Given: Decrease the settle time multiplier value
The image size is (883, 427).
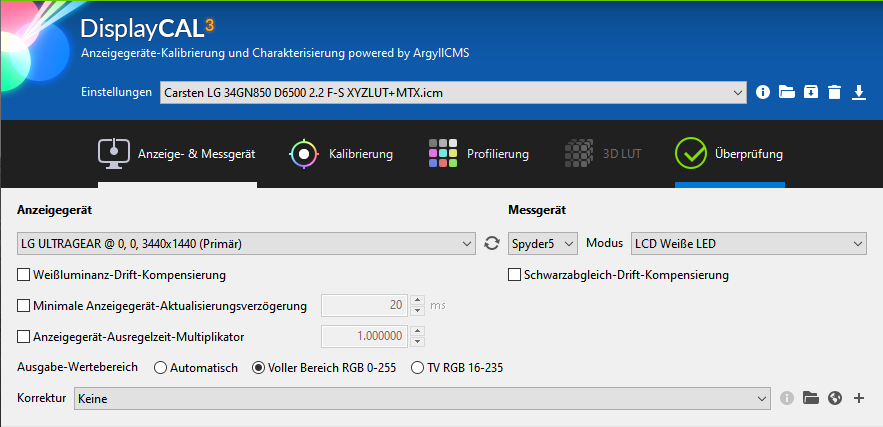Looking at the screenshot, I should point(417,342).
